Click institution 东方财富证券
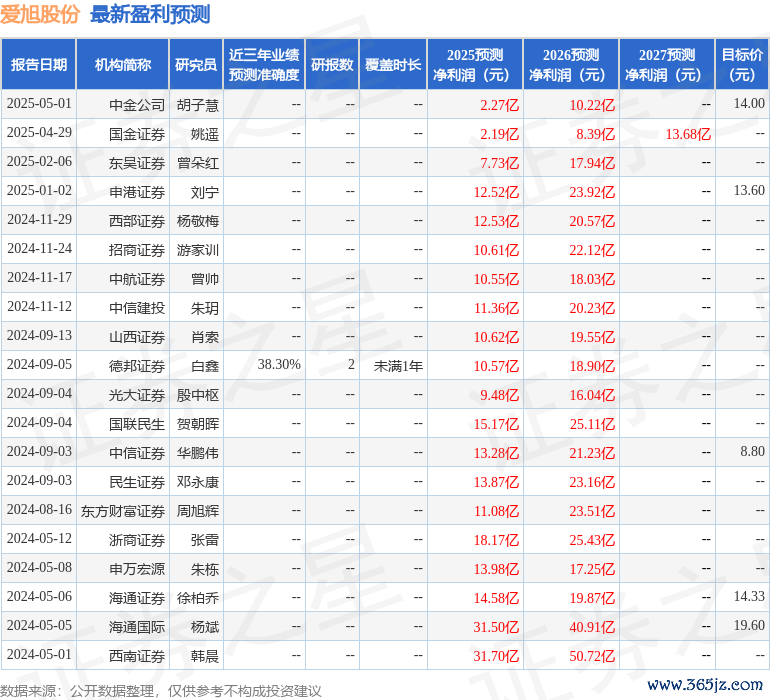The image size is (770, 700). (123, 511)
